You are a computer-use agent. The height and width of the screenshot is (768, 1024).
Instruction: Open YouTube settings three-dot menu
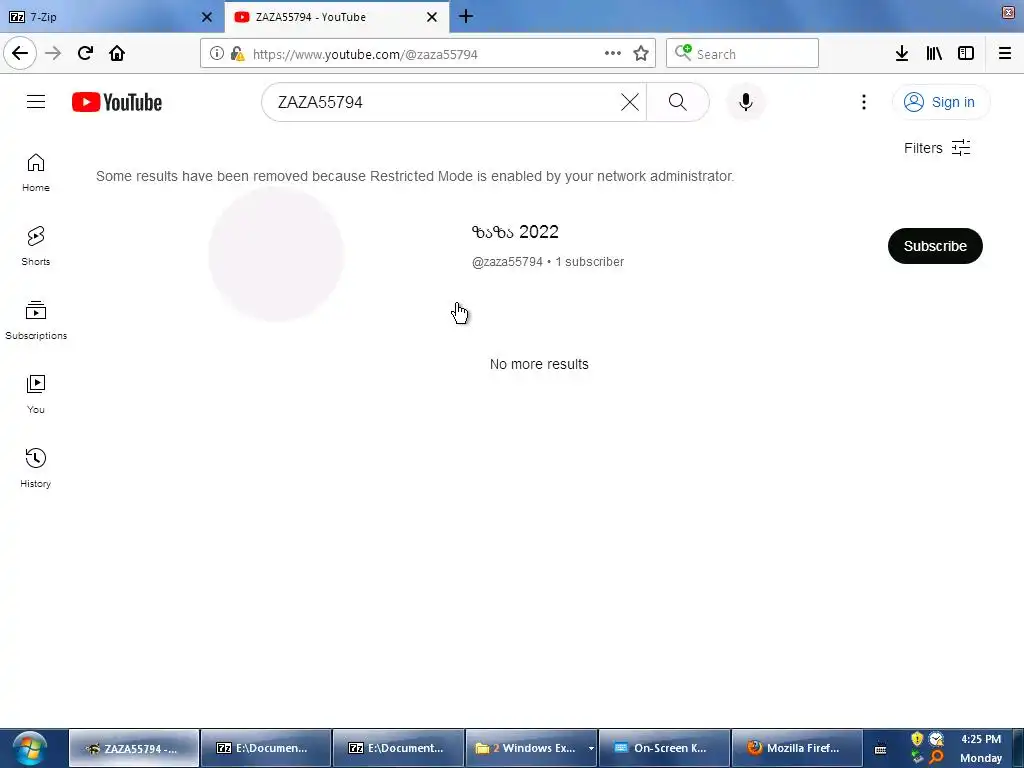[863, 102]
